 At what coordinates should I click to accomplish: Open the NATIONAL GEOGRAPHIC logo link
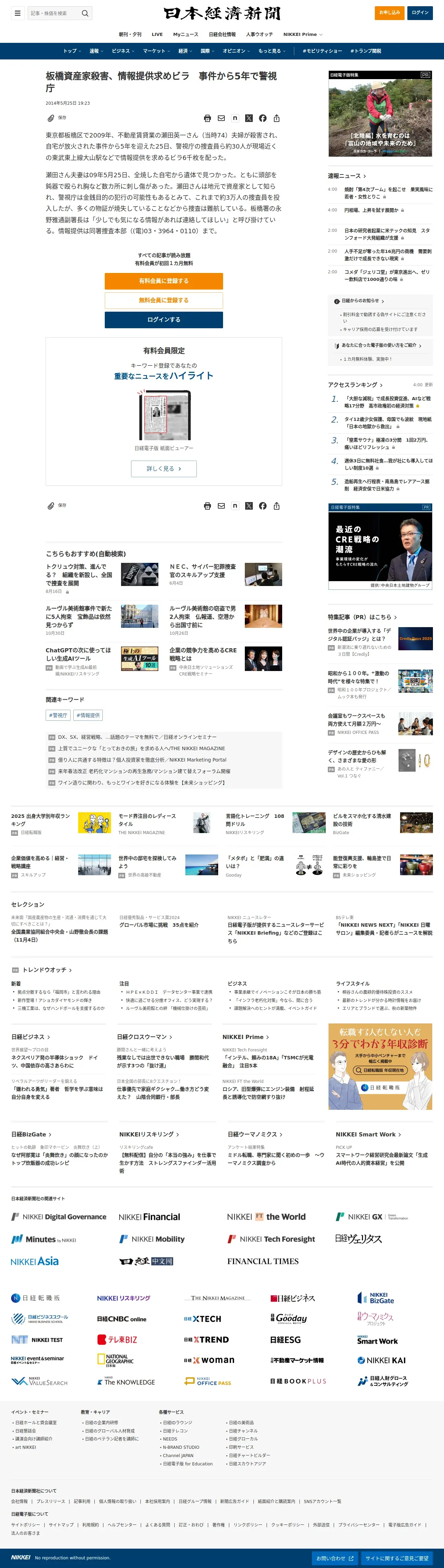coord(115,1360)
